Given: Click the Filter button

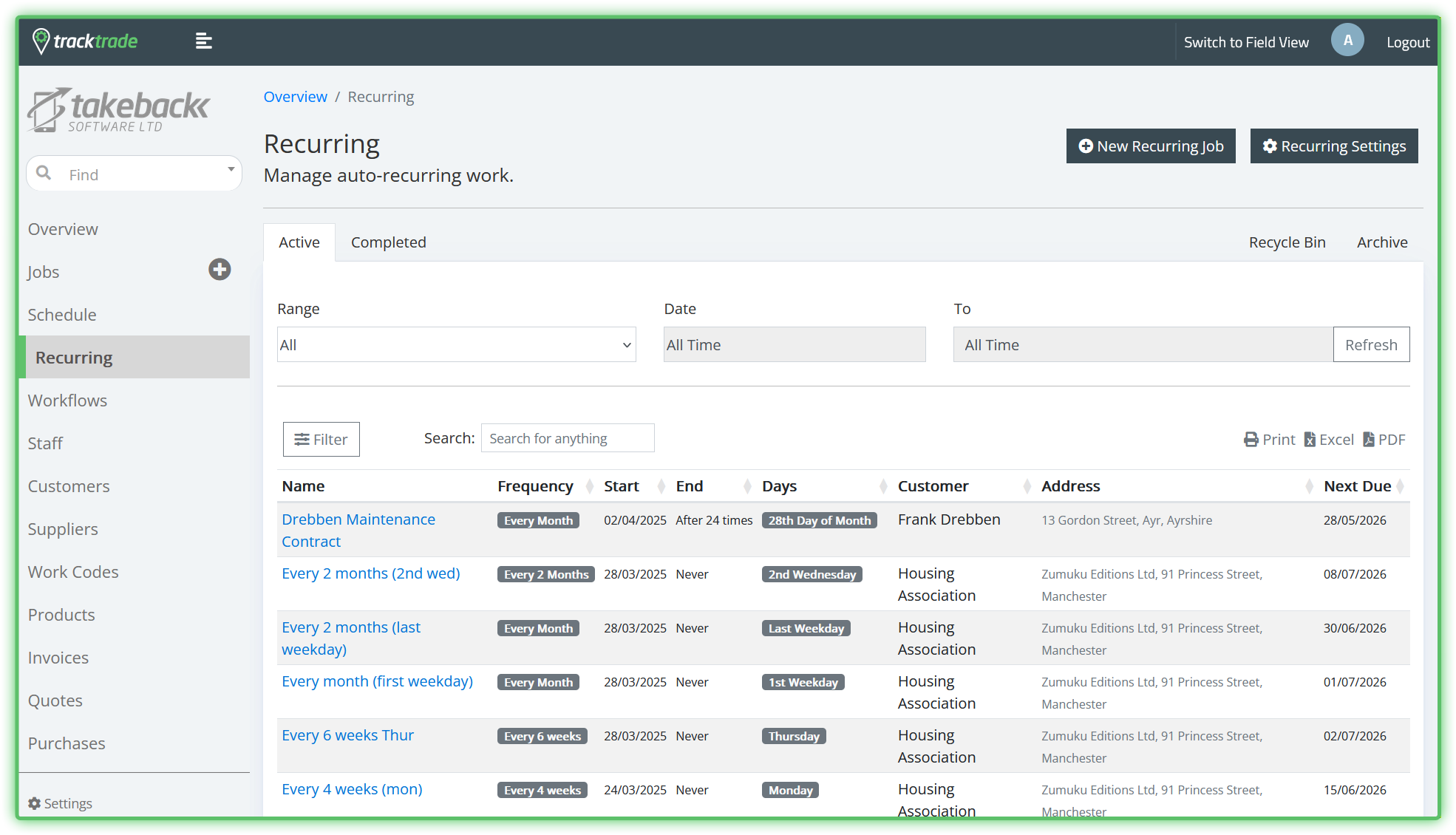Looking at the screenshot, I should click(x=321, y=440).
